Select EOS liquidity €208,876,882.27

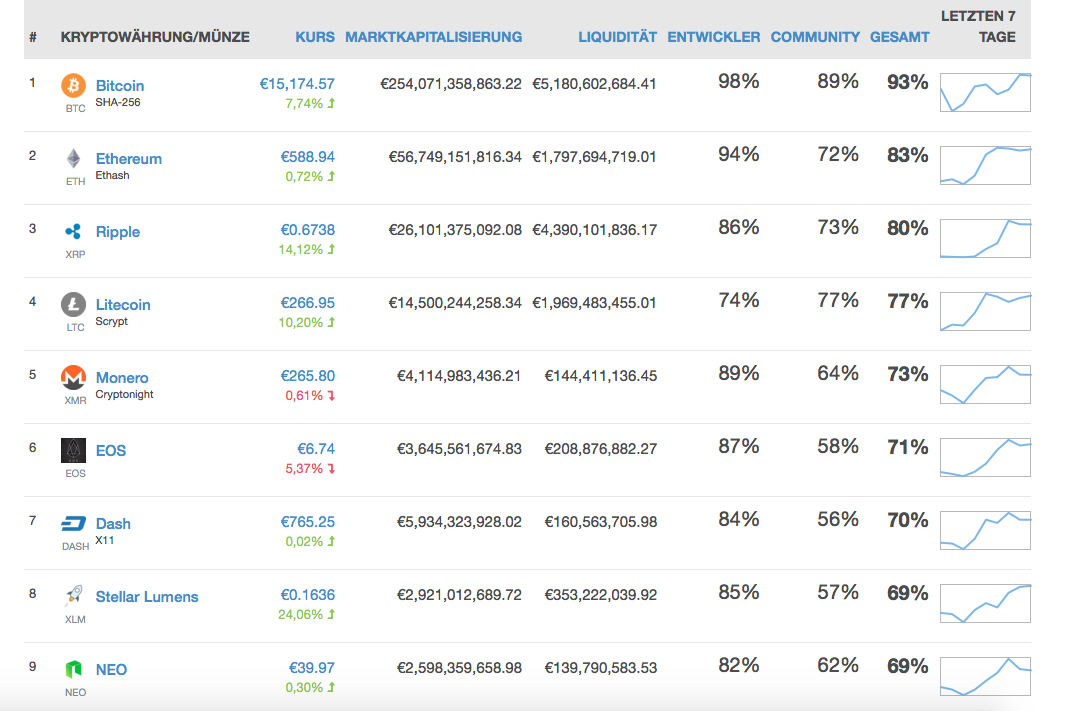(601, 449)
